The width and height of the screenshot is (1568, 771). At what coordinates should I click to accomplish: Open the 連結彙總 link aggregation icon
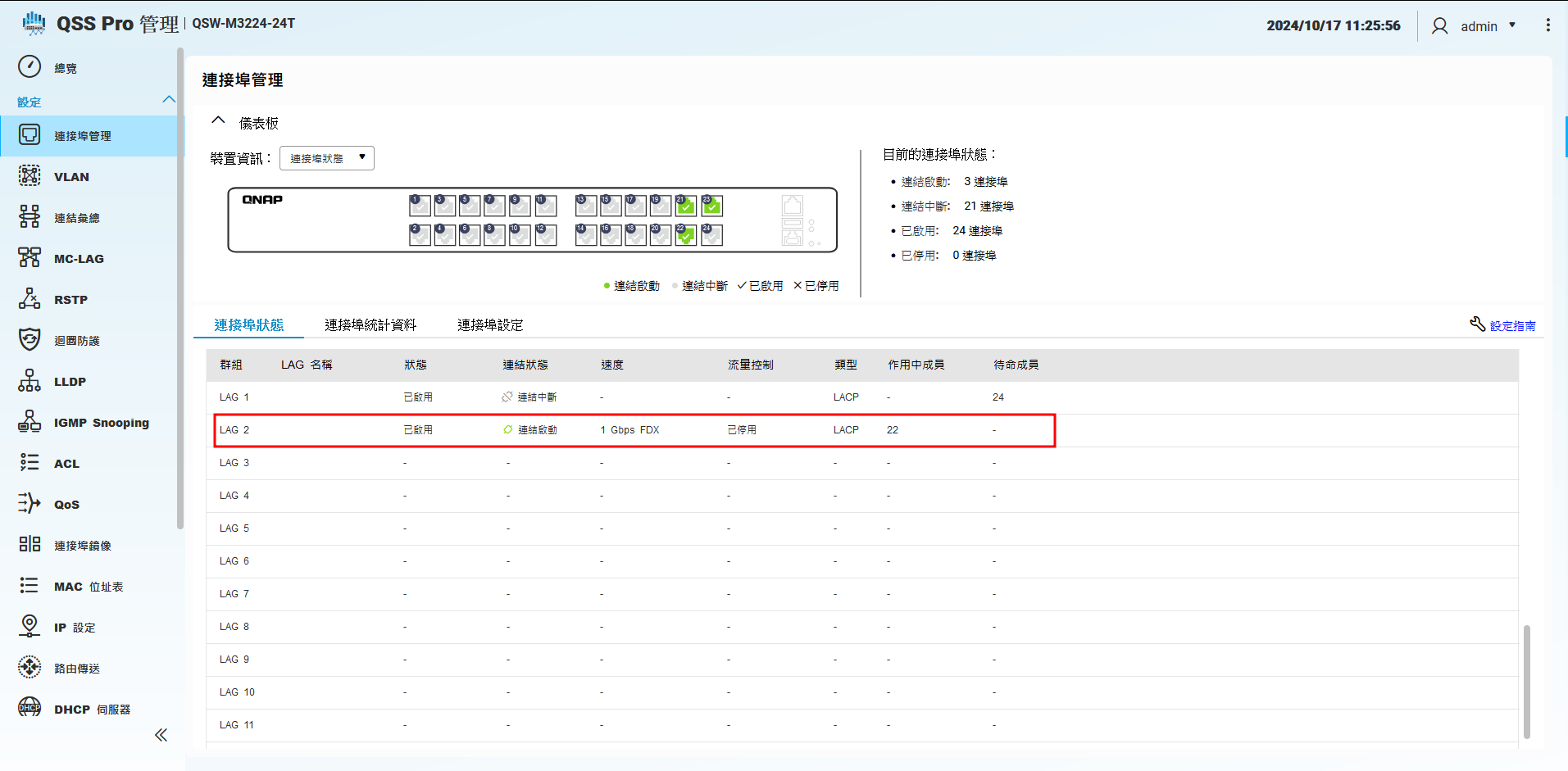click(x=30, y=216)
